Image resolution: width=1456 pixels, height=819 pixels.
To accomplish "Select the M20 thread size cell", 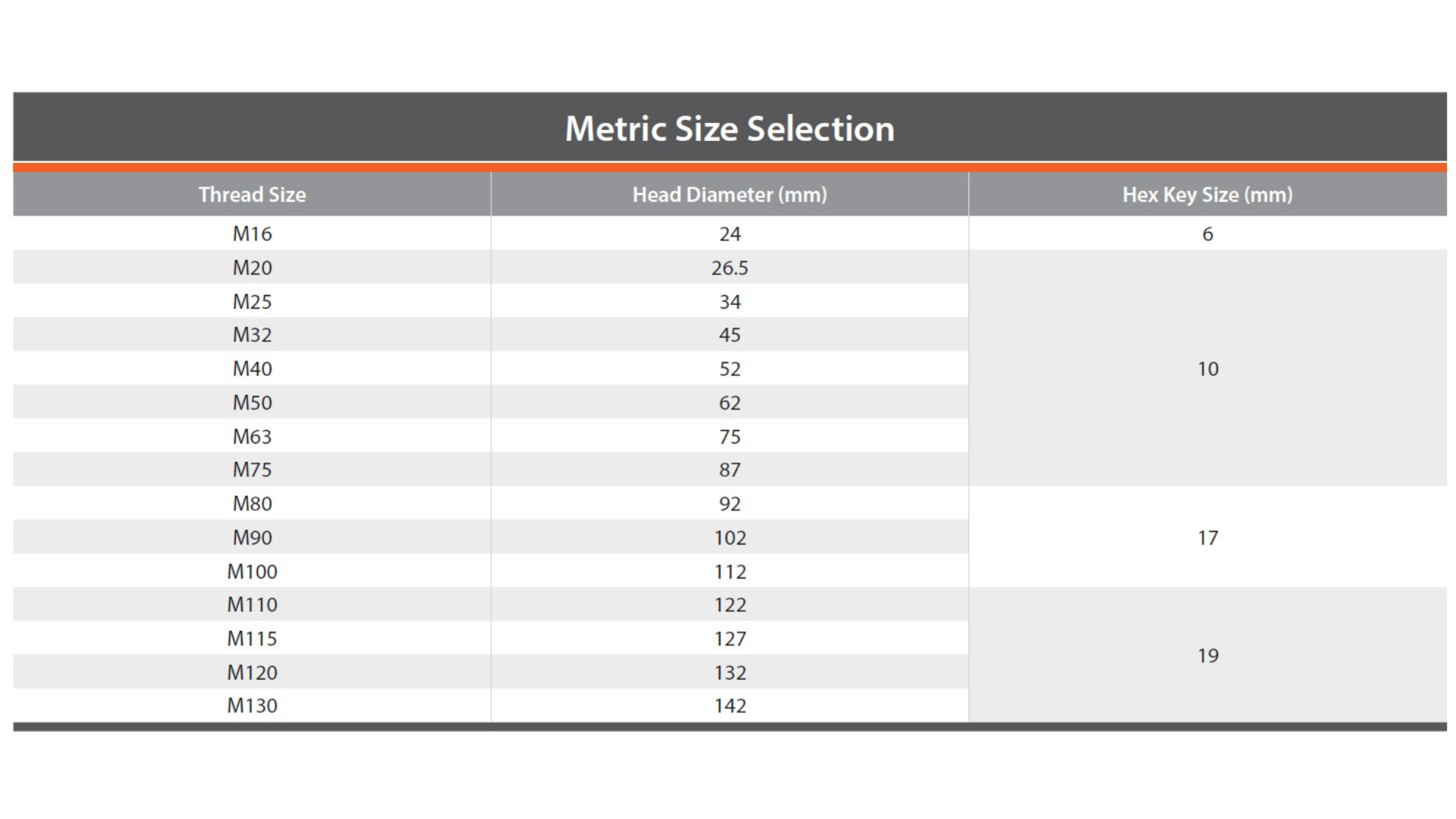I will coord(252,268).
